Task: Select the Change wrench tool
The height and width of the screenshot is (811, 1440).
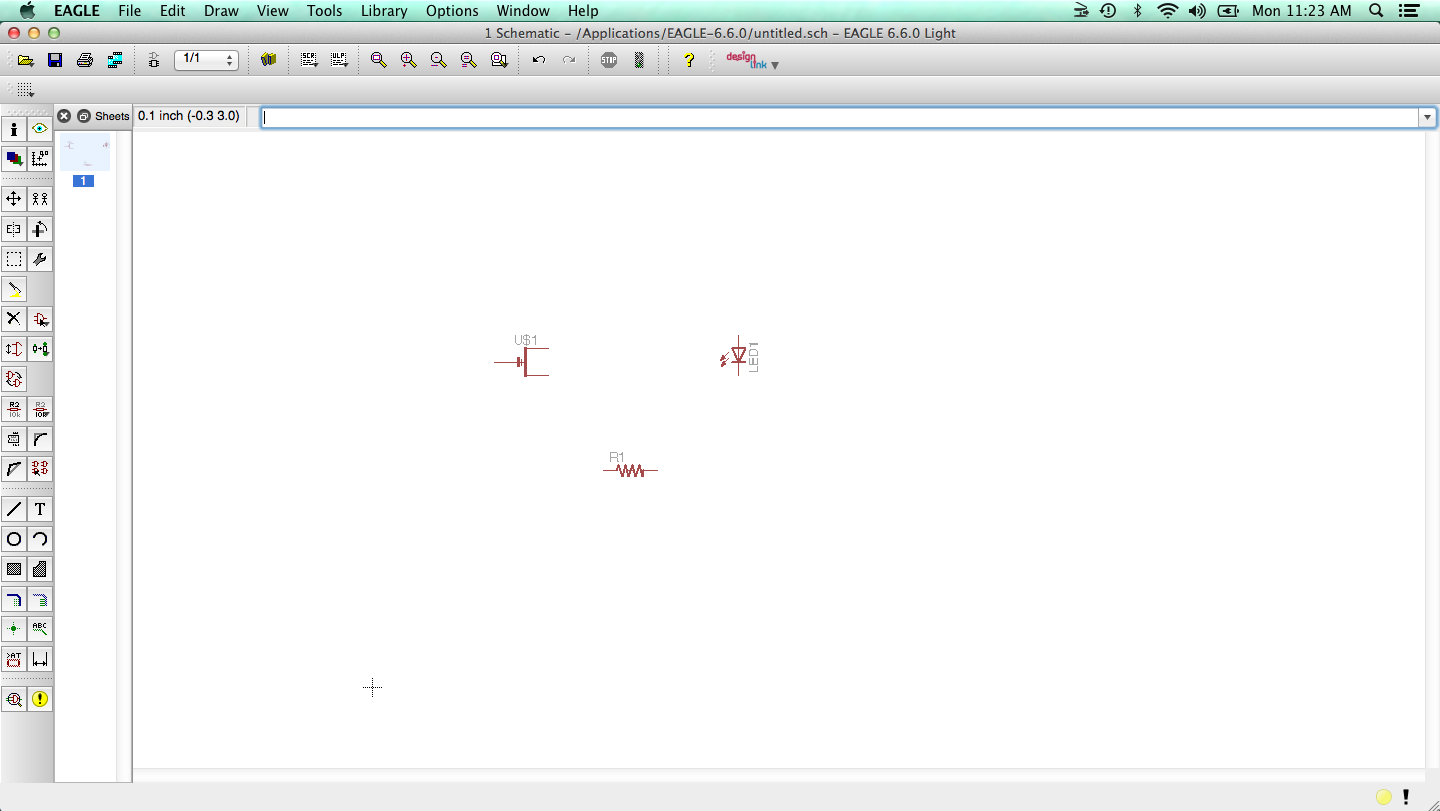Action: click(x=40, y=259)
